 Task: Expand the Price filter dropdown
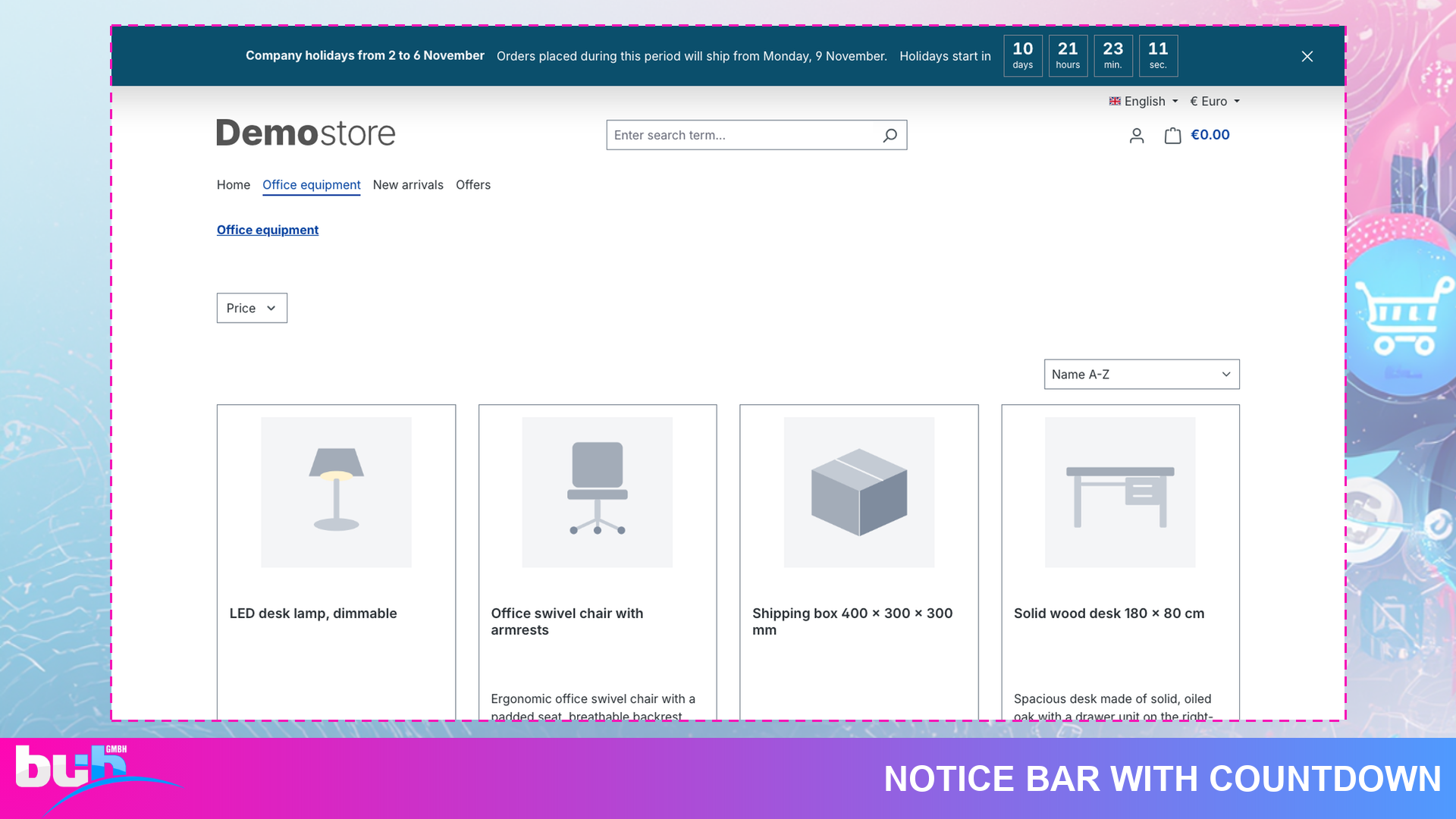click(252, 308)
